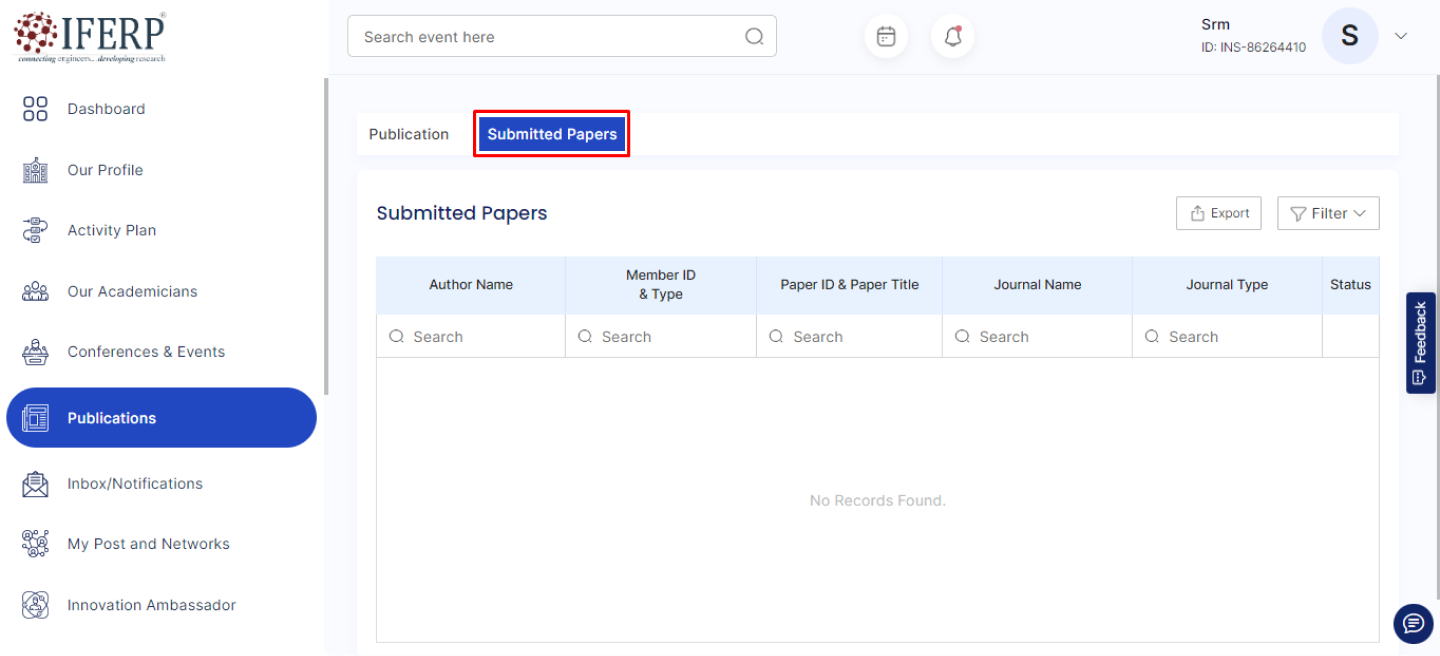Screen dimensions: 1440x656
Task: Click the IFERP logo
Action: (x=90, y=37)
